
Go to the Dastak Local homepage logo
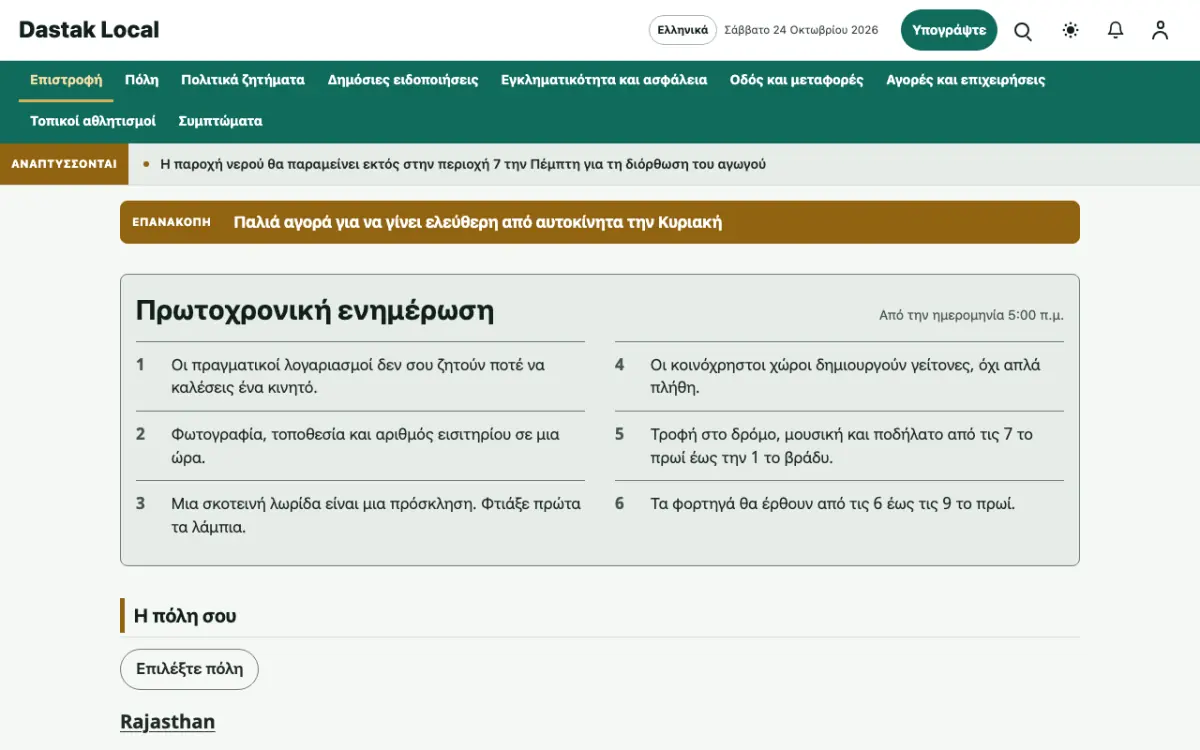tap(89, 30)
